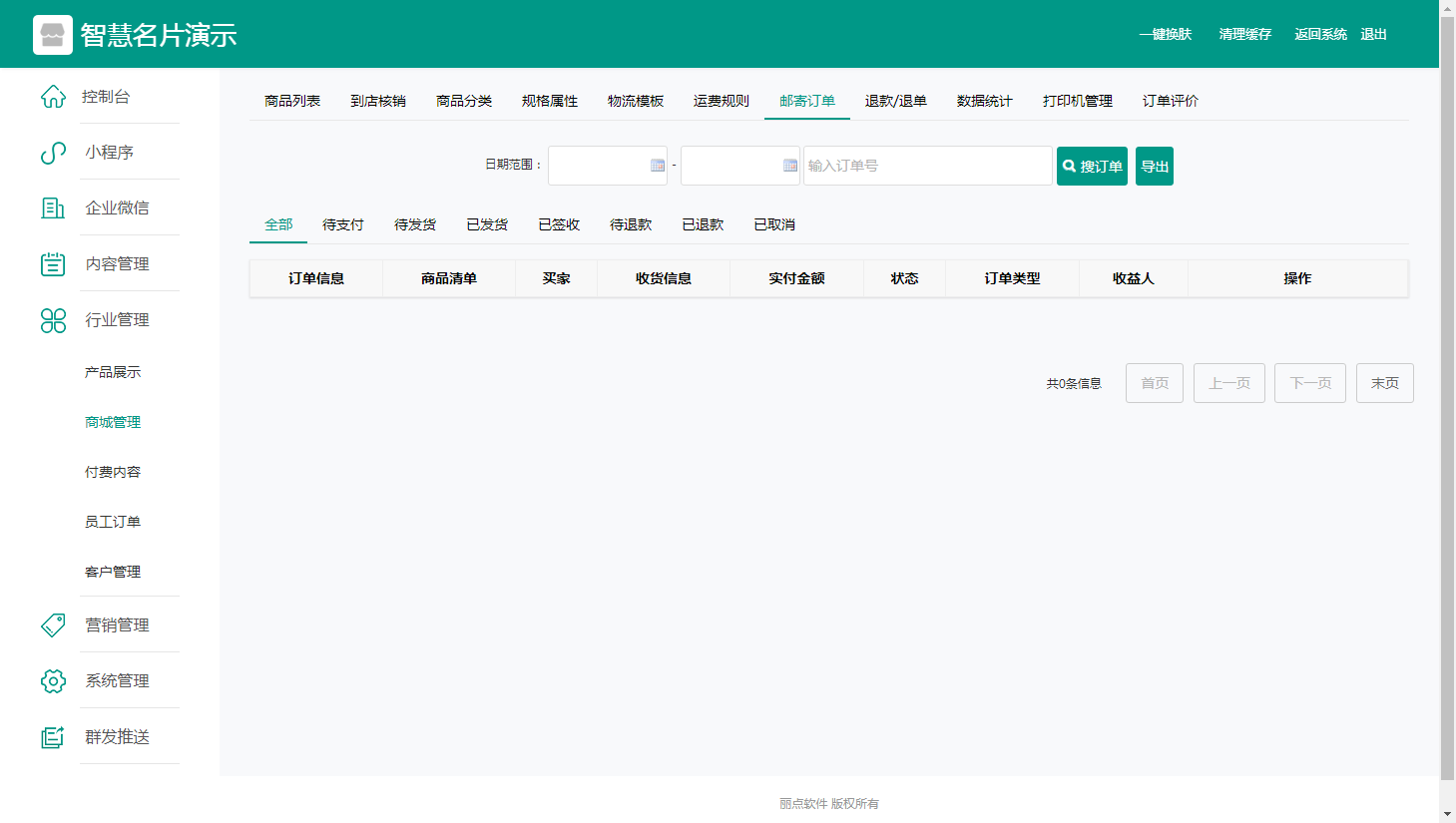Viewport: 1456px width, 823px height.
Task: Open the start date calendar icon
Action: pyautogui.click(x=658, y=166)
